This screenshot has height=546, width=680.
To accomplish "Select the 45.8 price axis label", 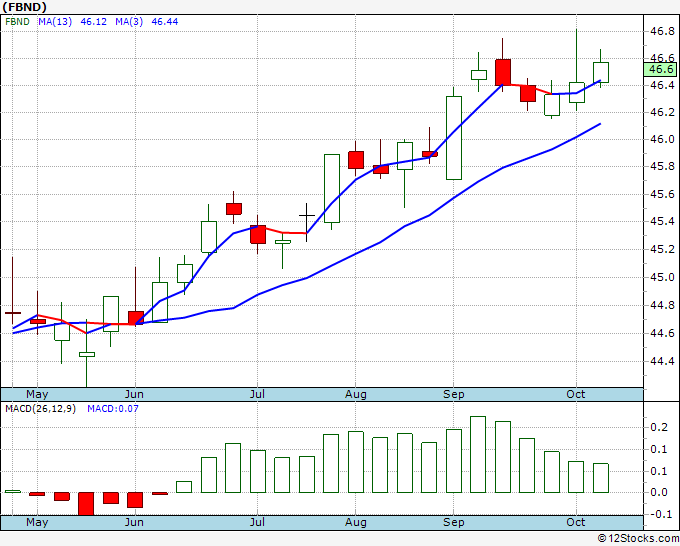I will point(662,167).
